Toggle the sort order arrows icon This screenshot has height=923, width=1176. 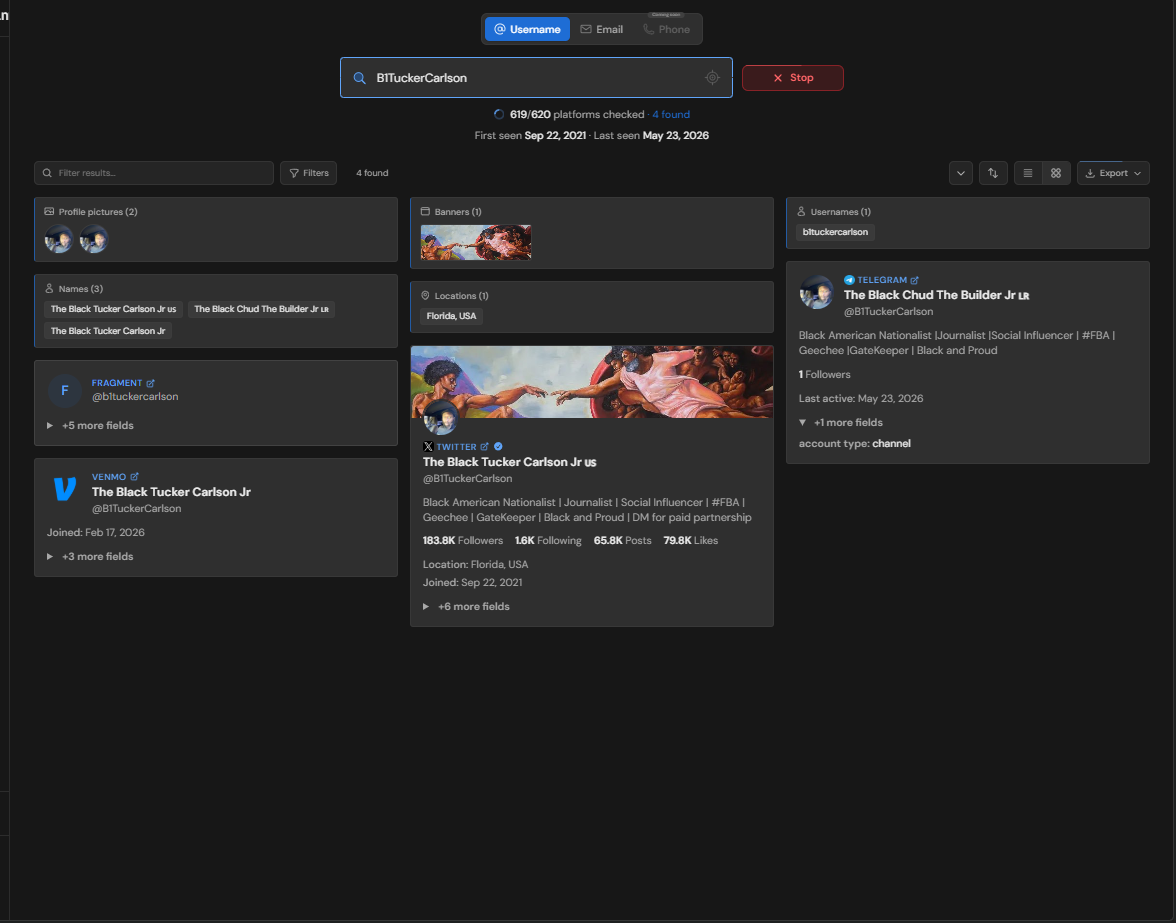pyautogui.click(x=993, y=173)
